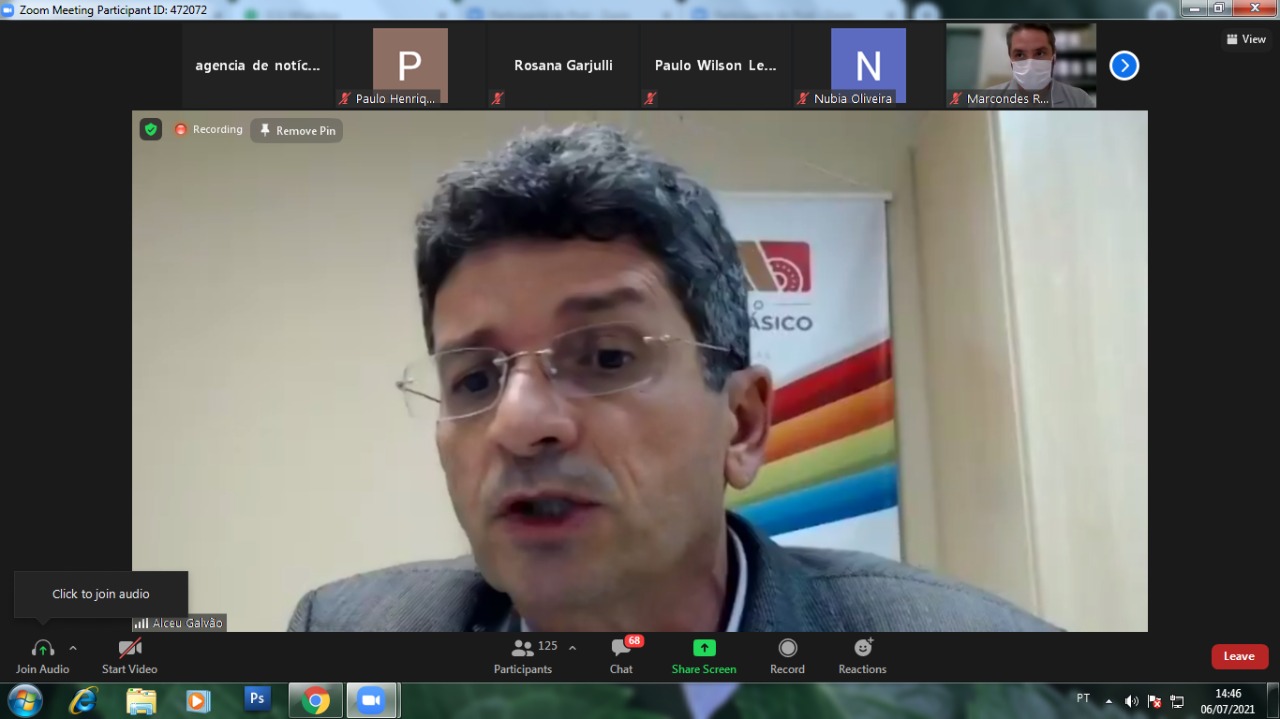Open the Participants list icon

[522, 648]
